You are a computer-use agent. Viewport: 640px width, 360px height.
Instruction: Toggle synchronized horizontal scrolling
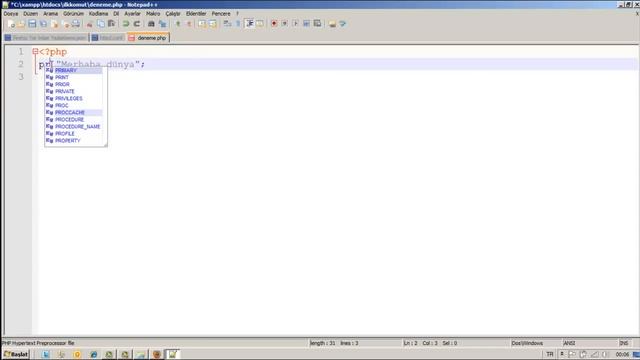213,24
